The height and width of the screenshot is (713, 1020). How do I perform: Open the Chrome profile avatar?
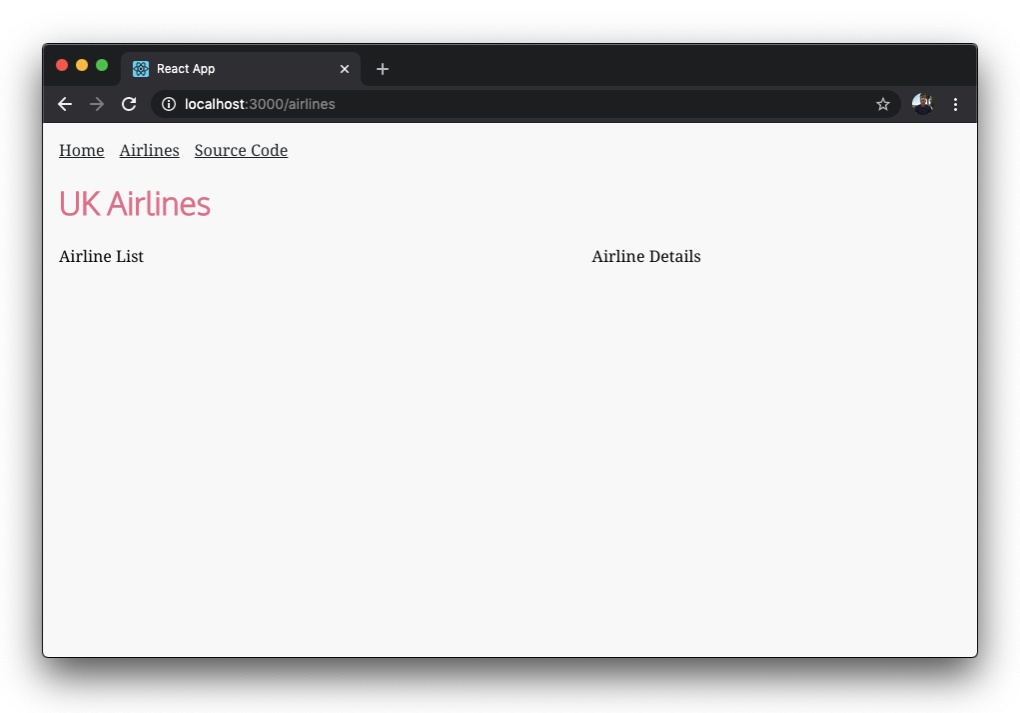(x=922, y=104)
